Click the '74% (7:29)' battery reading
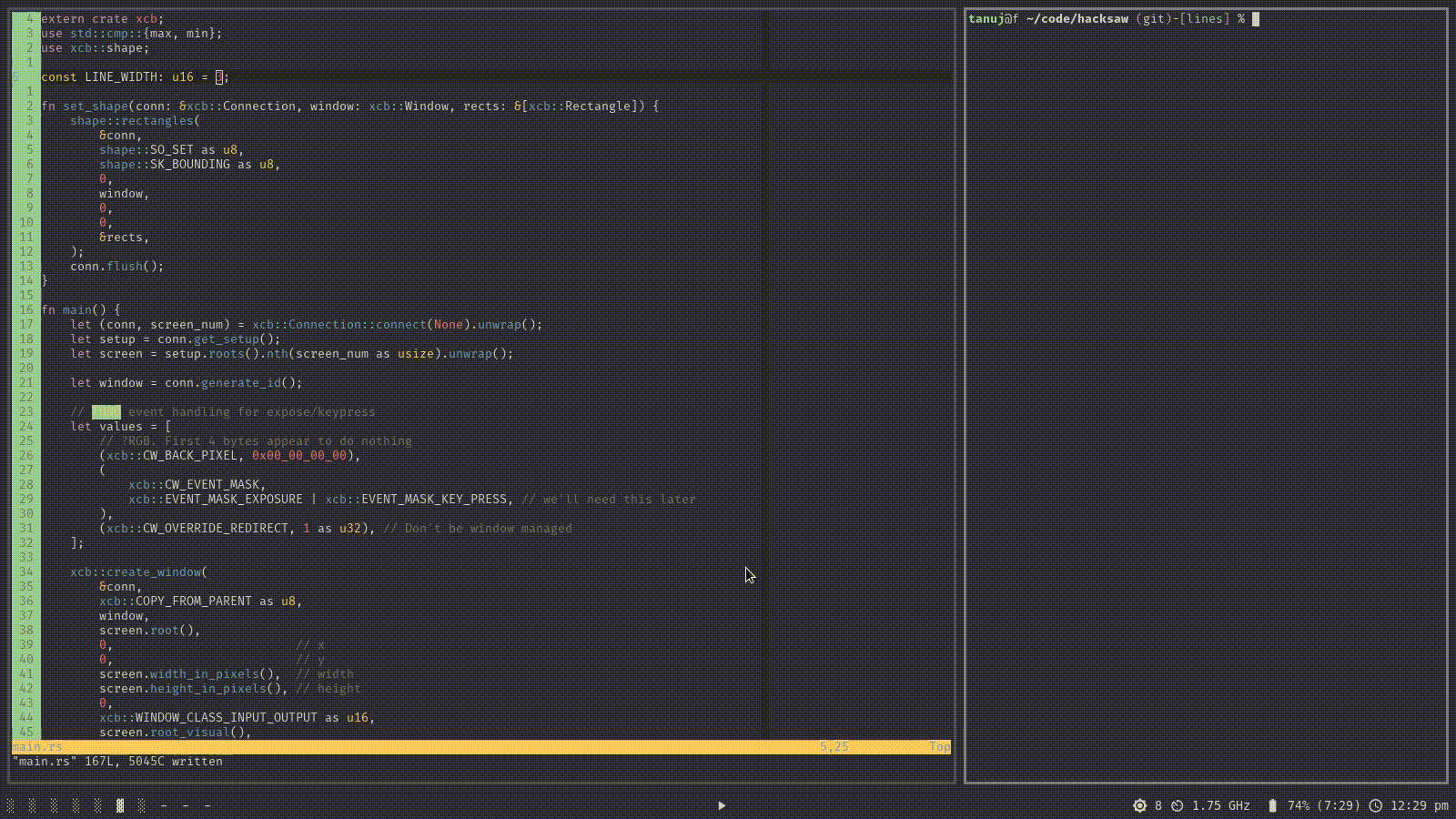Image resolution: width=1456 pixels, height=819 pixels. (x=1323, y=805)
